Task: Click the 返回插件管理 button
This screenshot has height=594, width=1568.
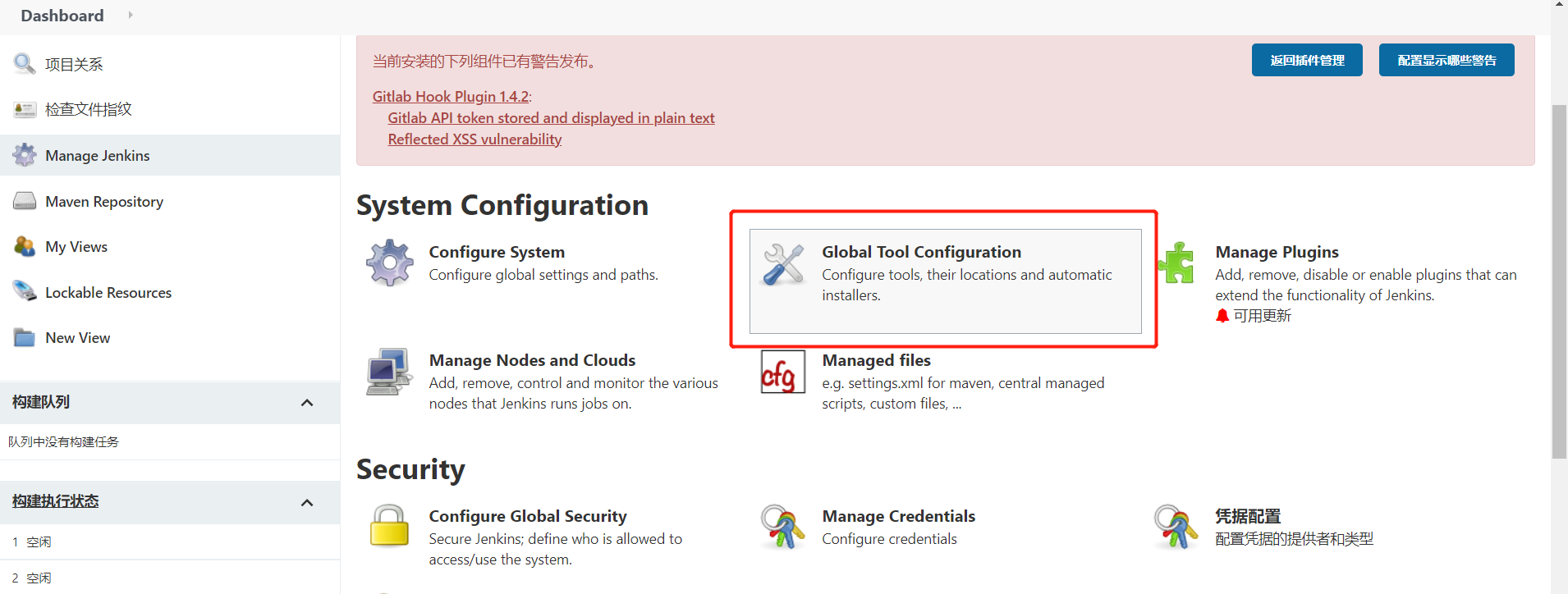Action: (1306, 60)
